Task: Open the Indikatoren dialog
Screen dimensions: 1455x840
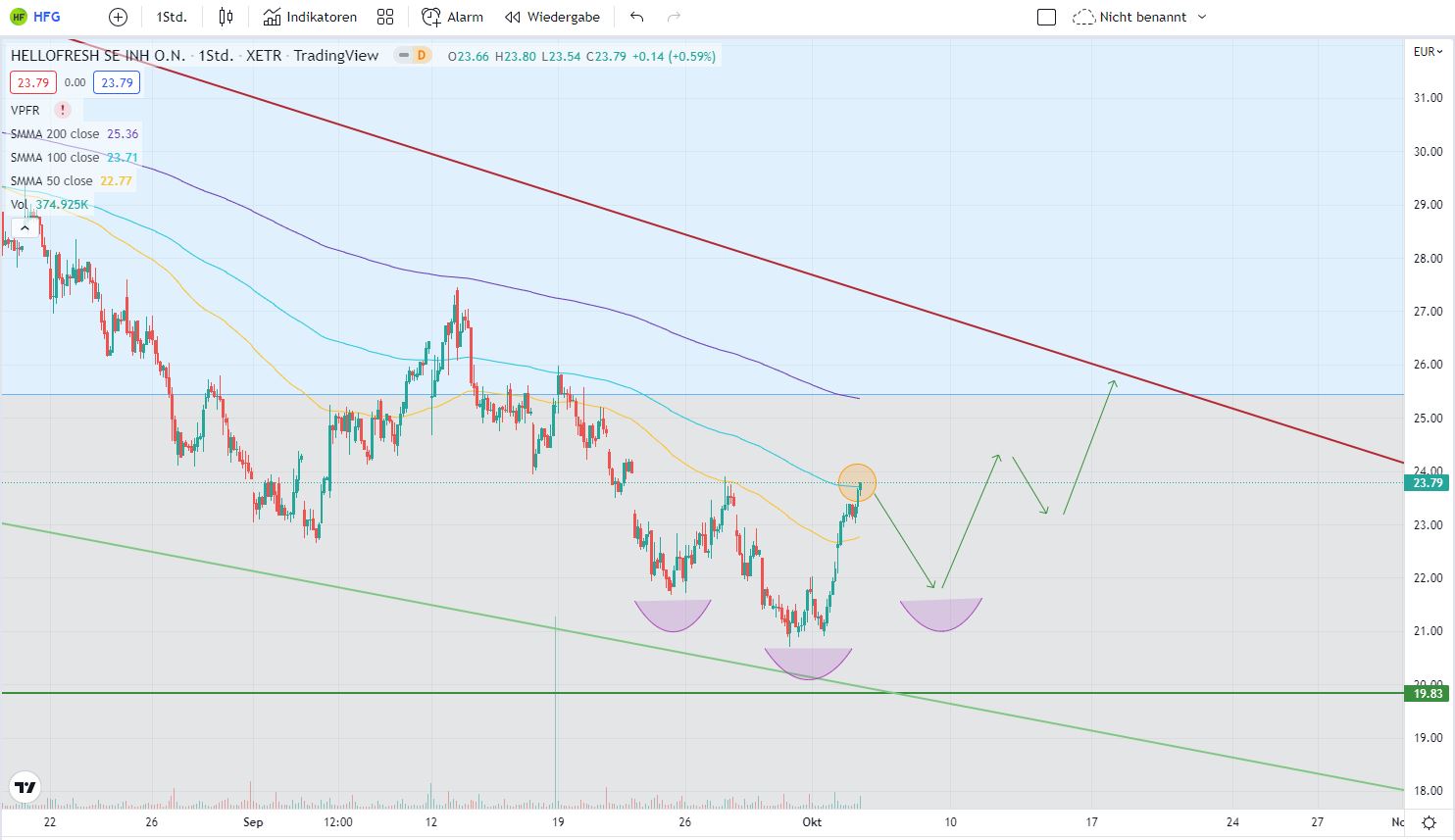Action: pos(310,17)
